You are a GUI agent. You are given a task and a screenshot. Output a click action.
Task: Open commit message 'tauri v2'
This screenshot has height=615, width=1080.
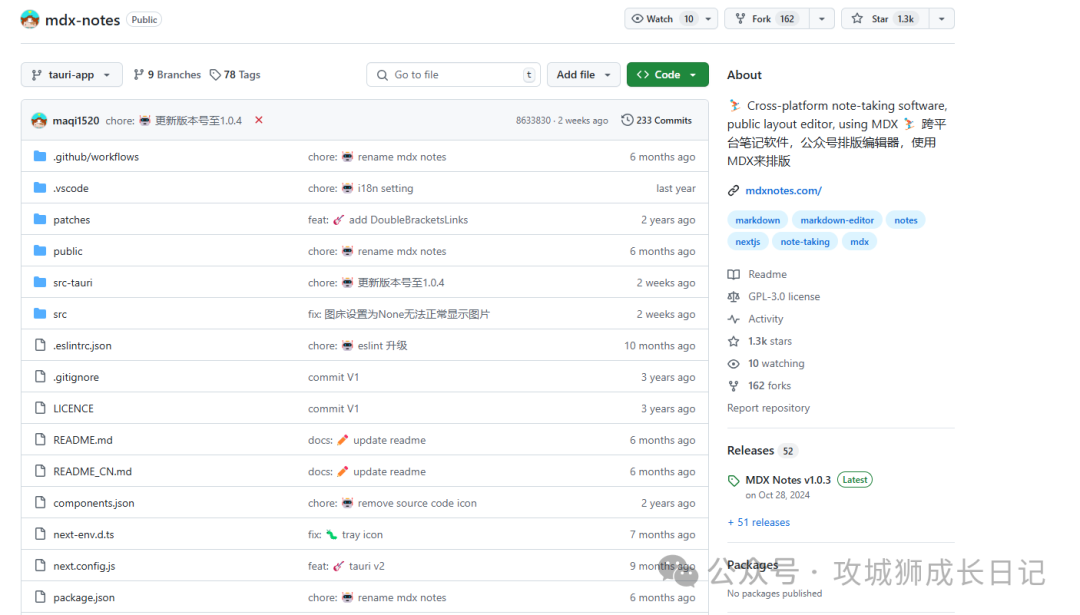pos(366,566)
